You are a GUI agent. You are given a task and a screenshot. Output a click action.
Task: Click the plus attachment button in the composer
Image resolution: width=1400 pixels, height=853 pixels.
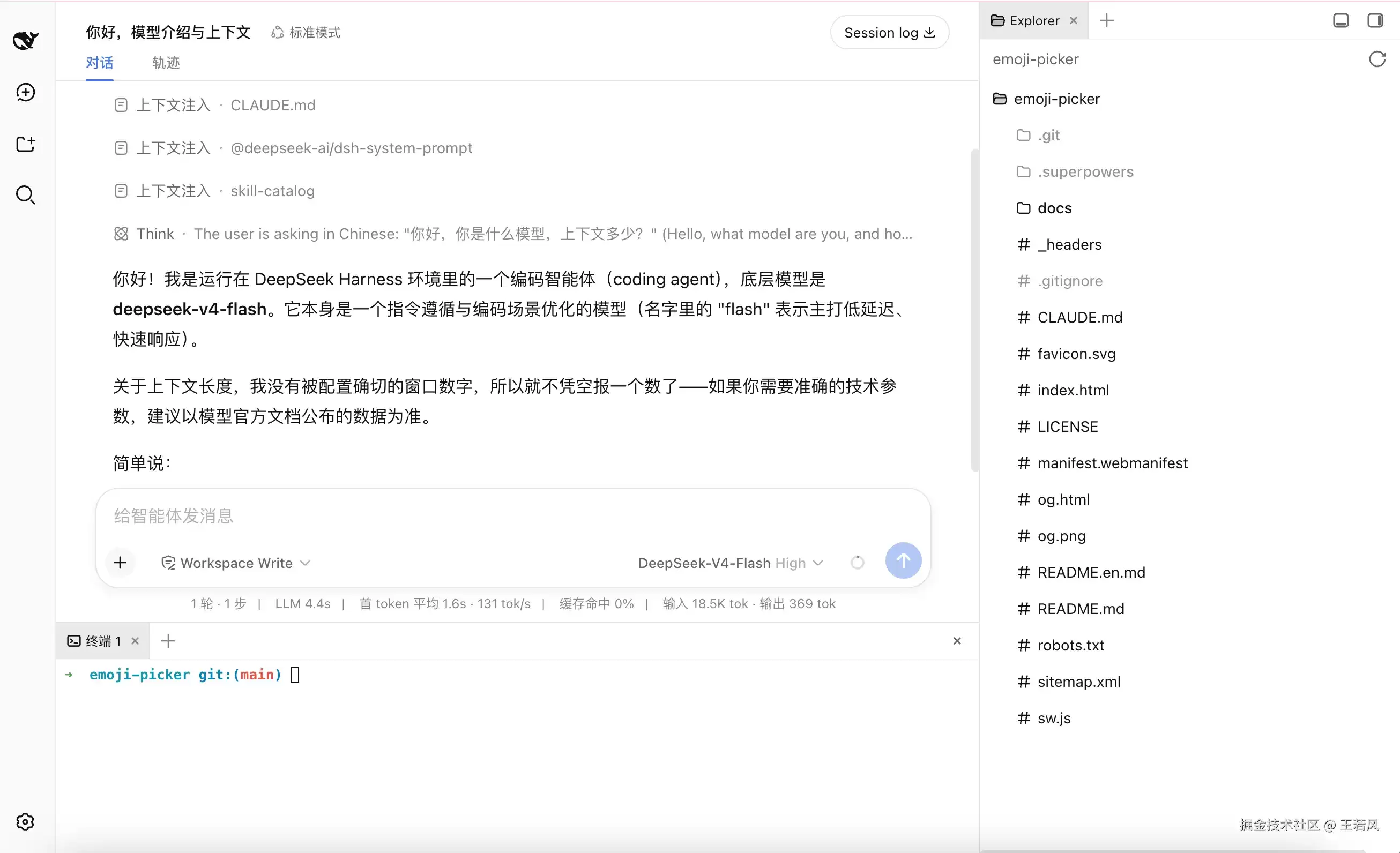(120, 563)
